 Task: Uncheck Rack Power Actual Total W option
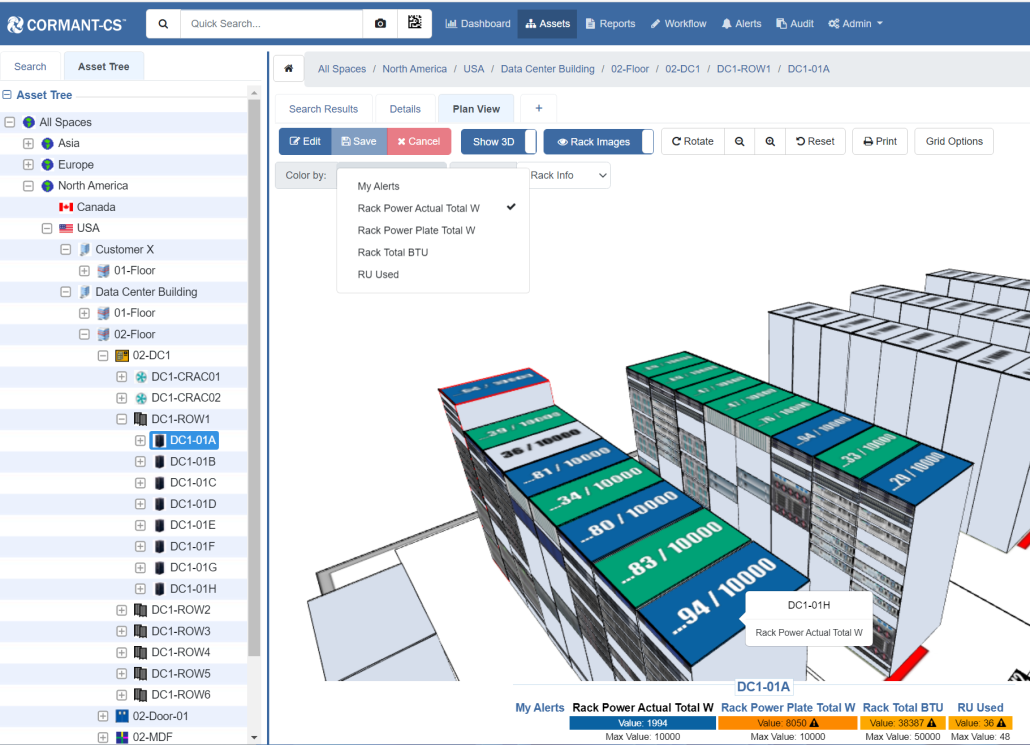[418, 208]
